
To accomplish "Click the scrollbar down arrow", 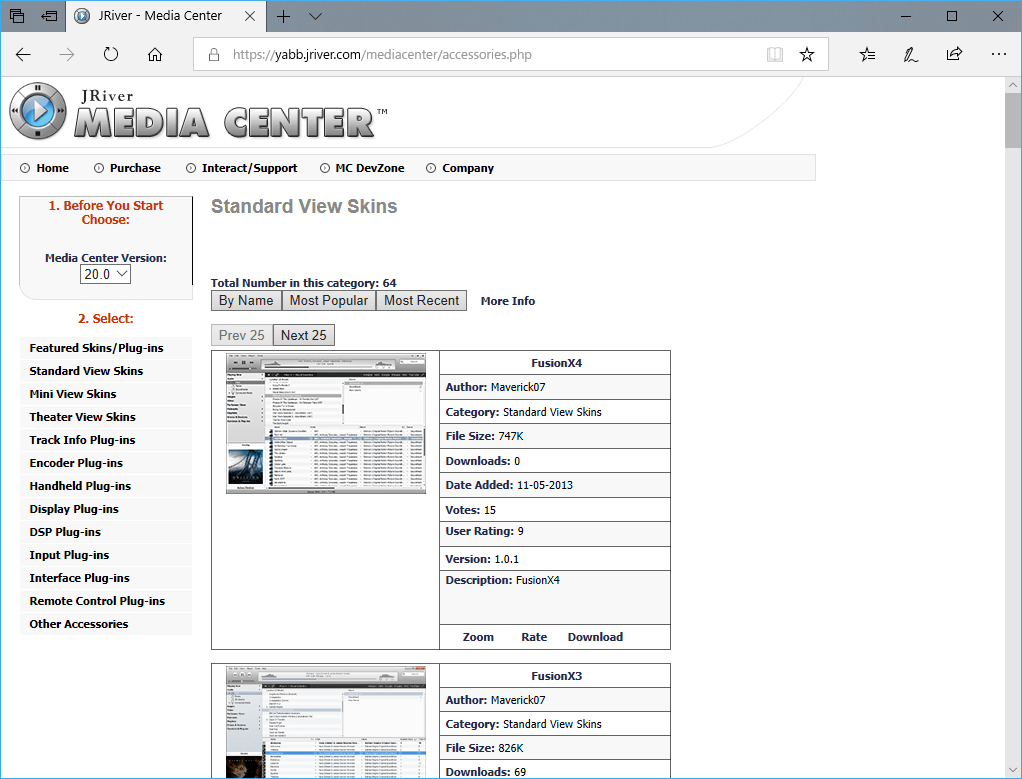I will click(x=1013, y=770).
